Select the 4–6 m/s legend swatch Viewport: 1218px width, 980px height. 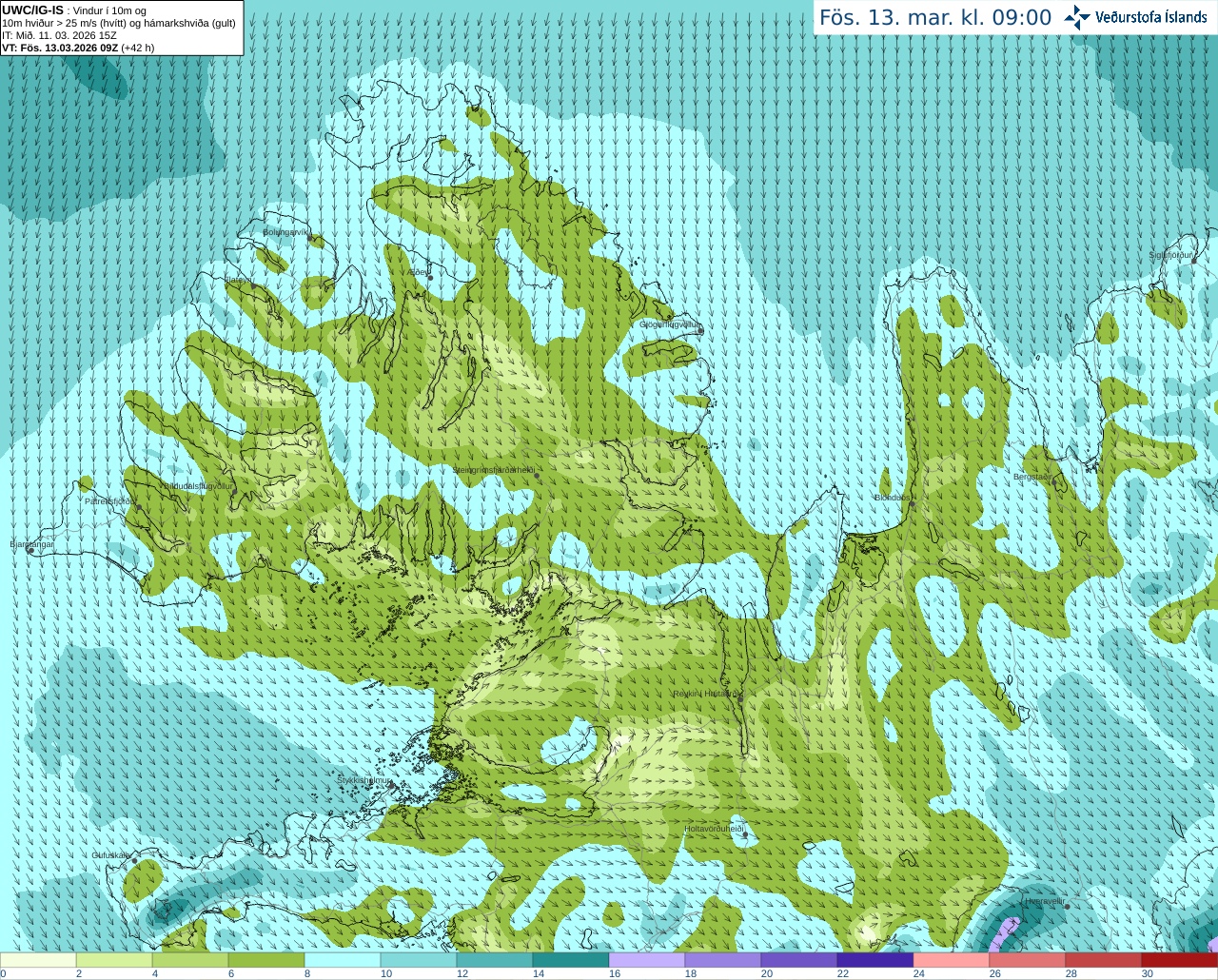(190, 960)
